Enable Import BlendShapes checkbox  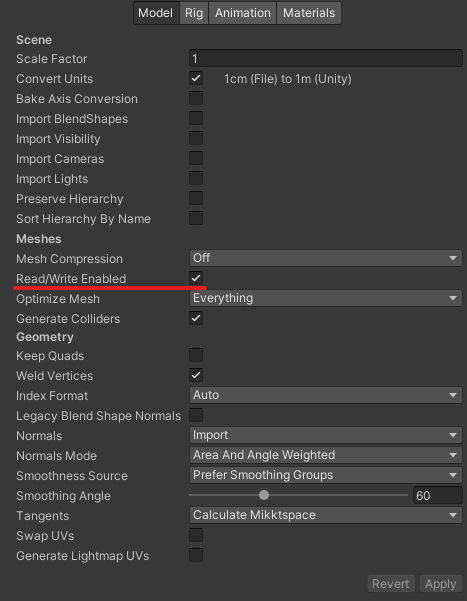point(196,118)
